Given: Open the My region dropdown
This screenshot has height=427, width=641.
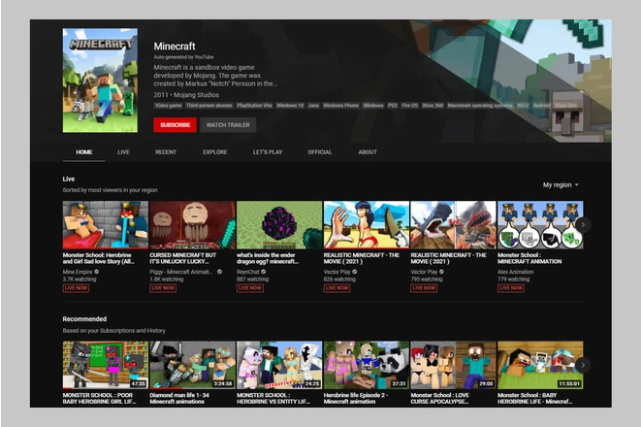Looking at the screenshot, I should pyautogui.click(x=561, y=185).
